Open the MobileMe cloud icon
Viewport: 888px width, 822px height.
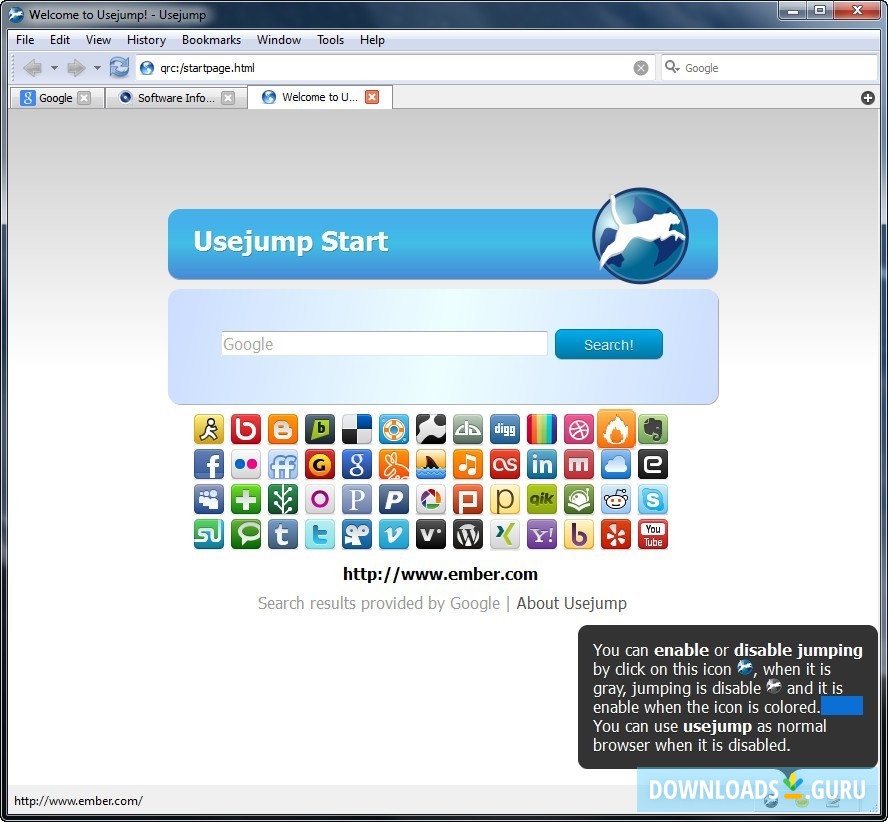tap(616, 464)
